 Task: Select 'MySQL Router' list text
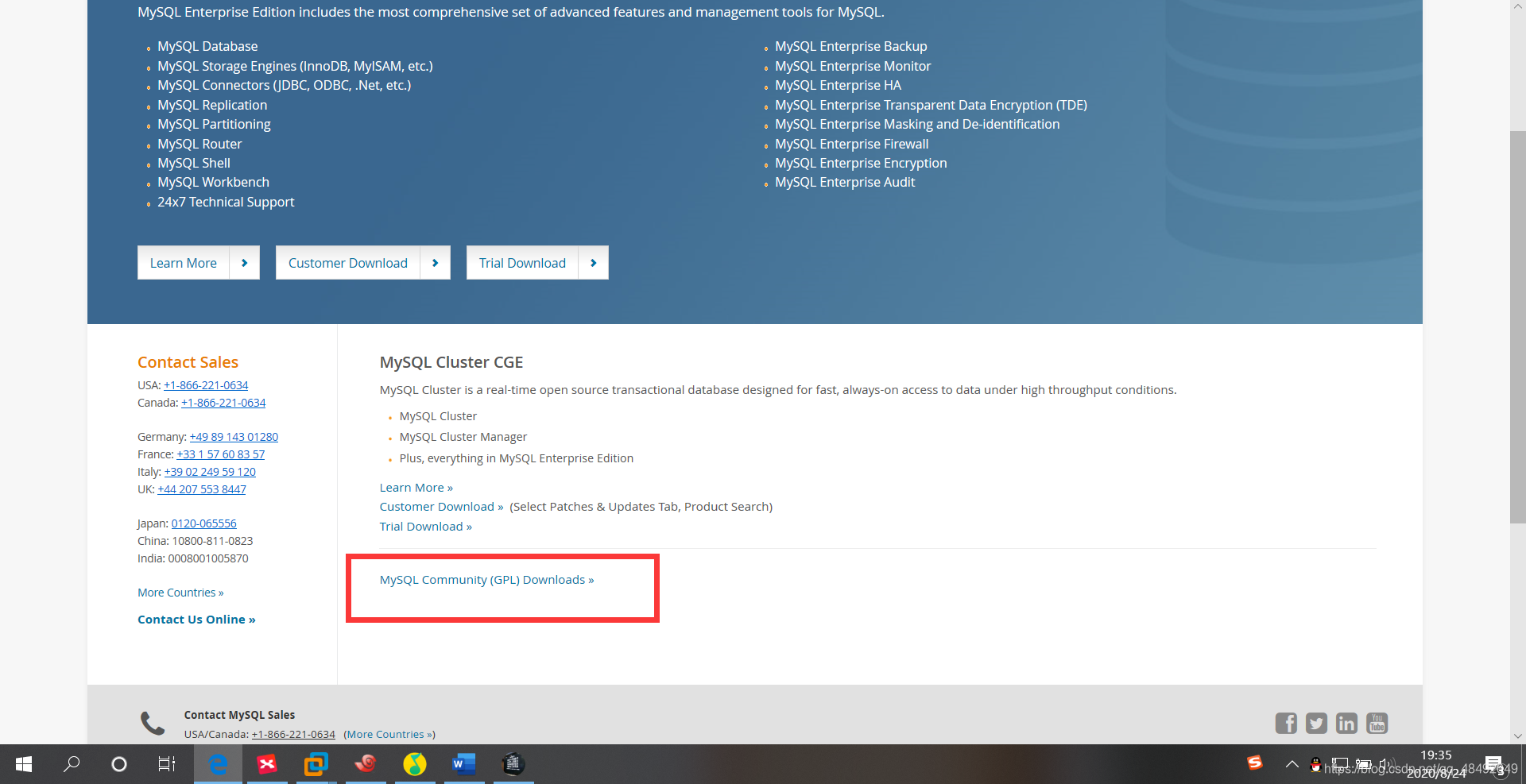[x=199, y=144]
